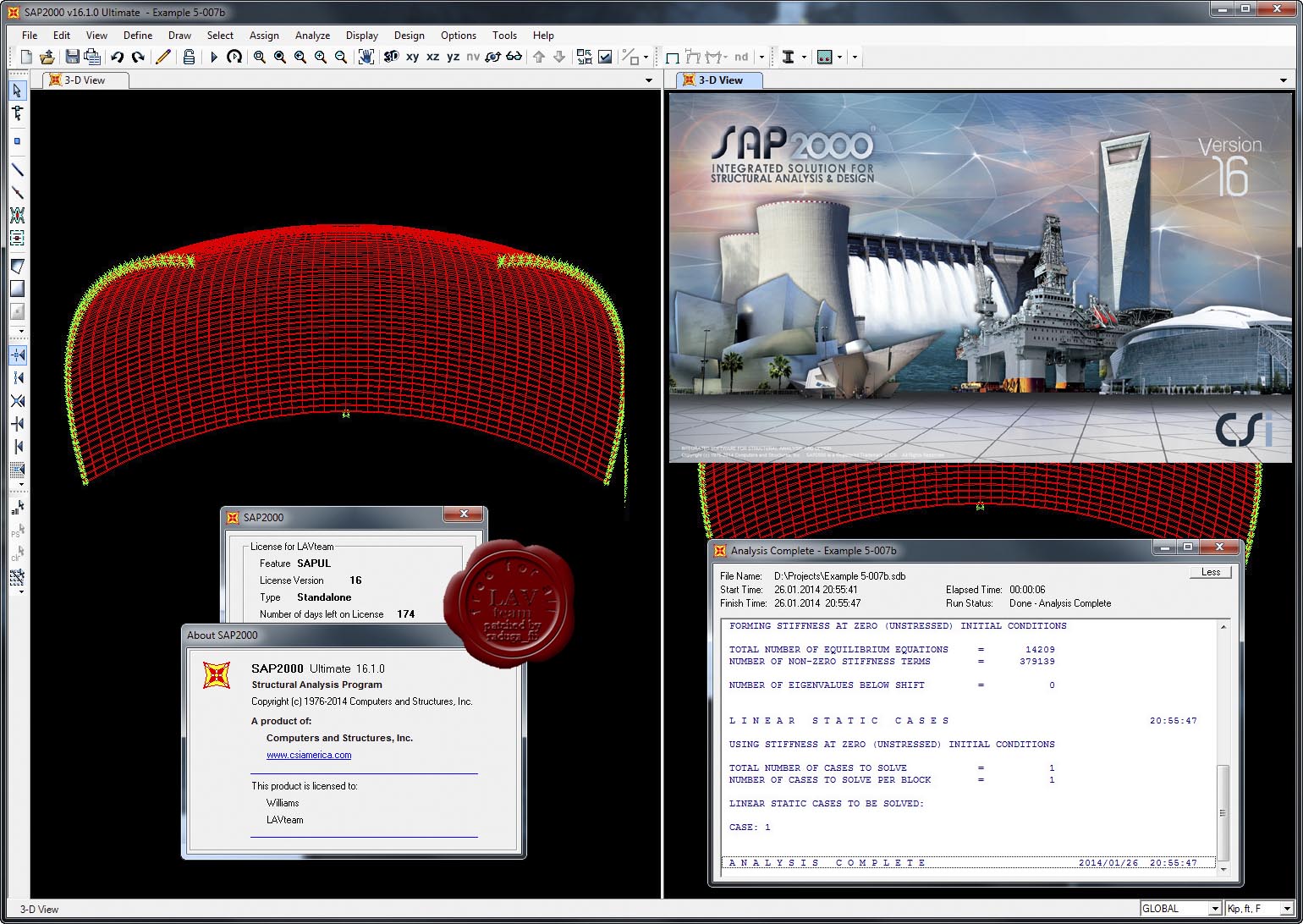
Task: Run analysis with the play arrow icon
Action: click(x=214, y=57)
